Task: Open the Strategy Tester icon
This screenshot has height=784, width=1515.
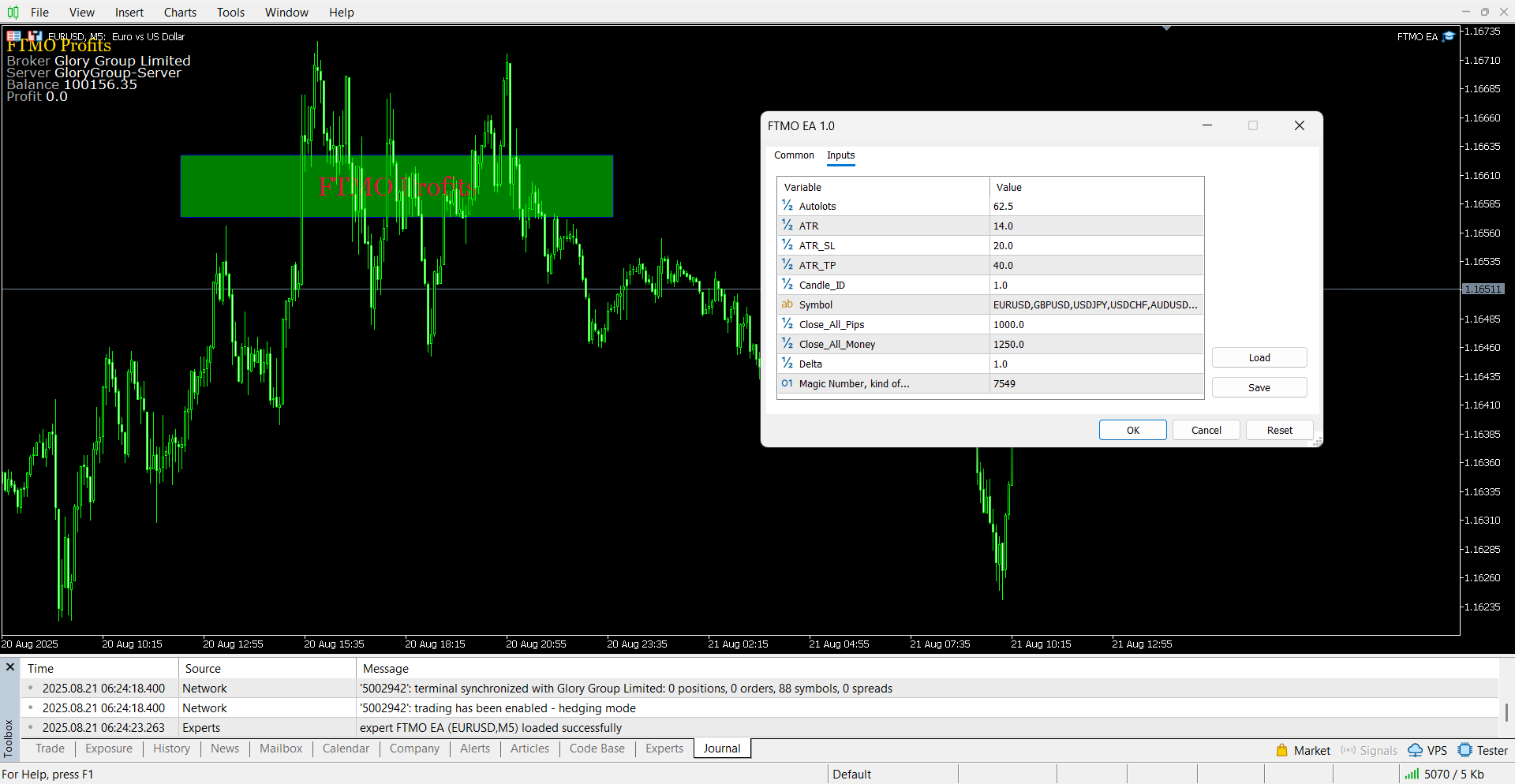Action: click(x=1465, y=750)
